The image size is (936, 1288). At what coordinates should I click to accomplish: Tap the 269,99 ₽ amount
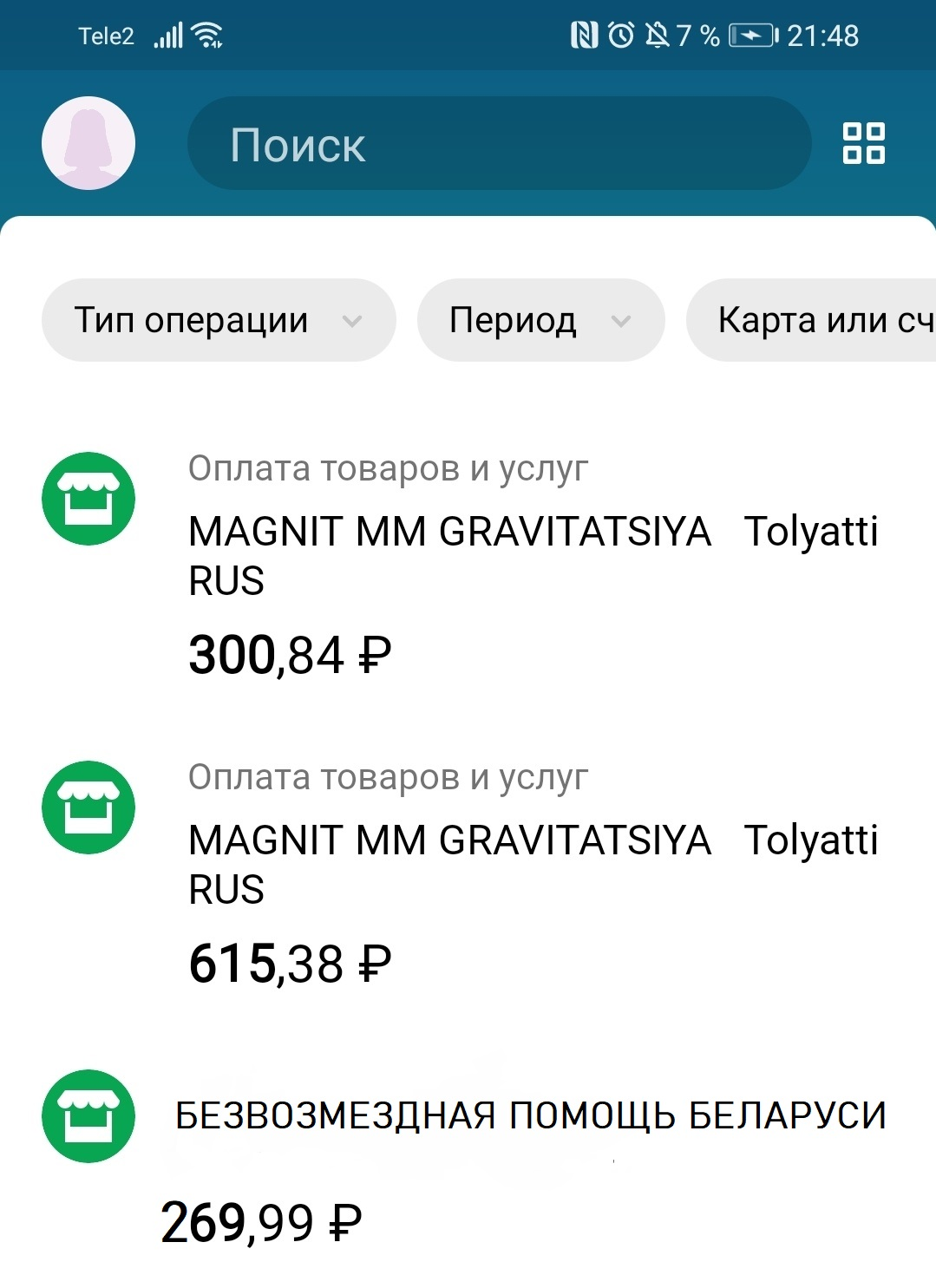click(261, 1223)
